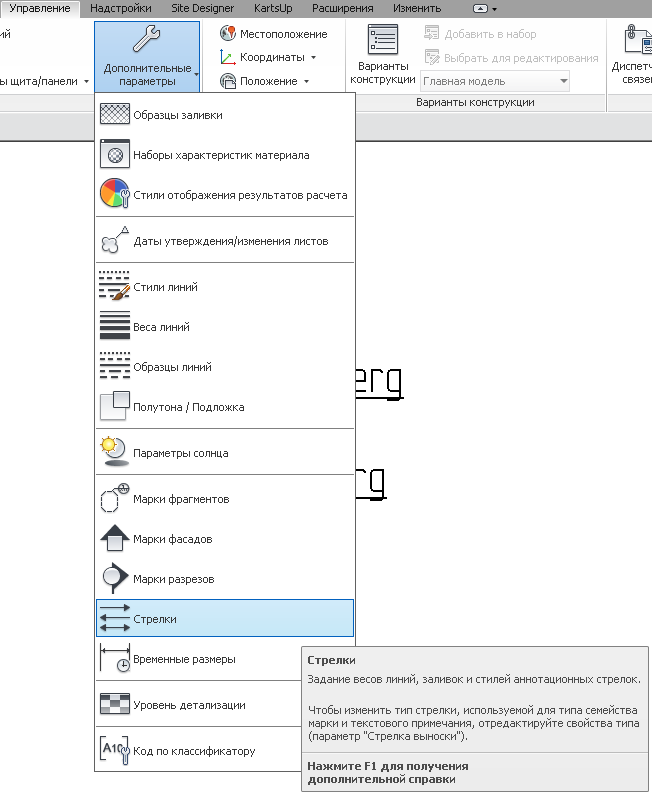Open Уровень детализации checker icon
The image size is (652, 794).
pos(115,704)
